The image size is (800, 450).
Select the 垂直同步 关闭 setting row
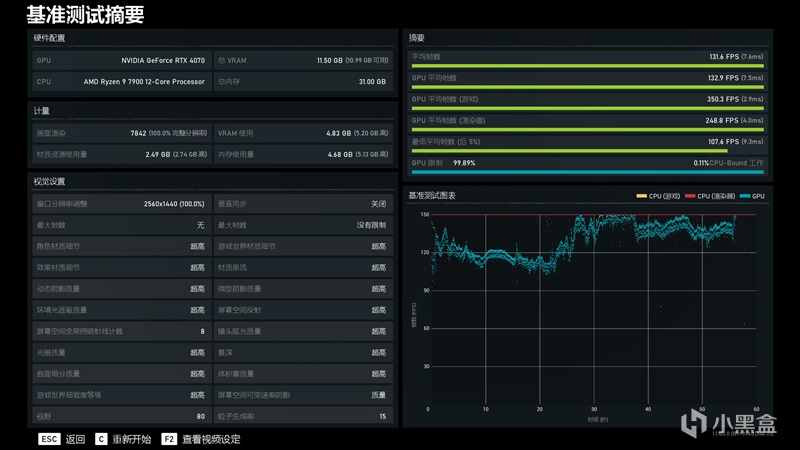(x=303, y=204)
